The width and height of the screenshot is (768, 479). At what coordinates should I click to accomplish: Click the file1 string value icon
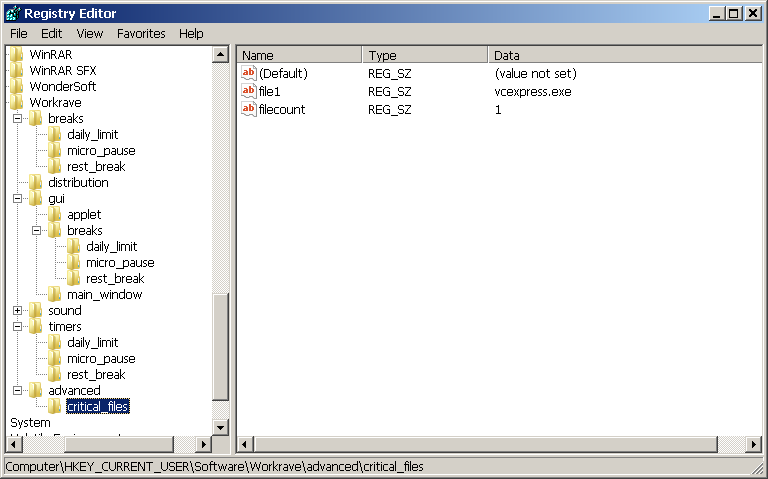pos(249,91)
